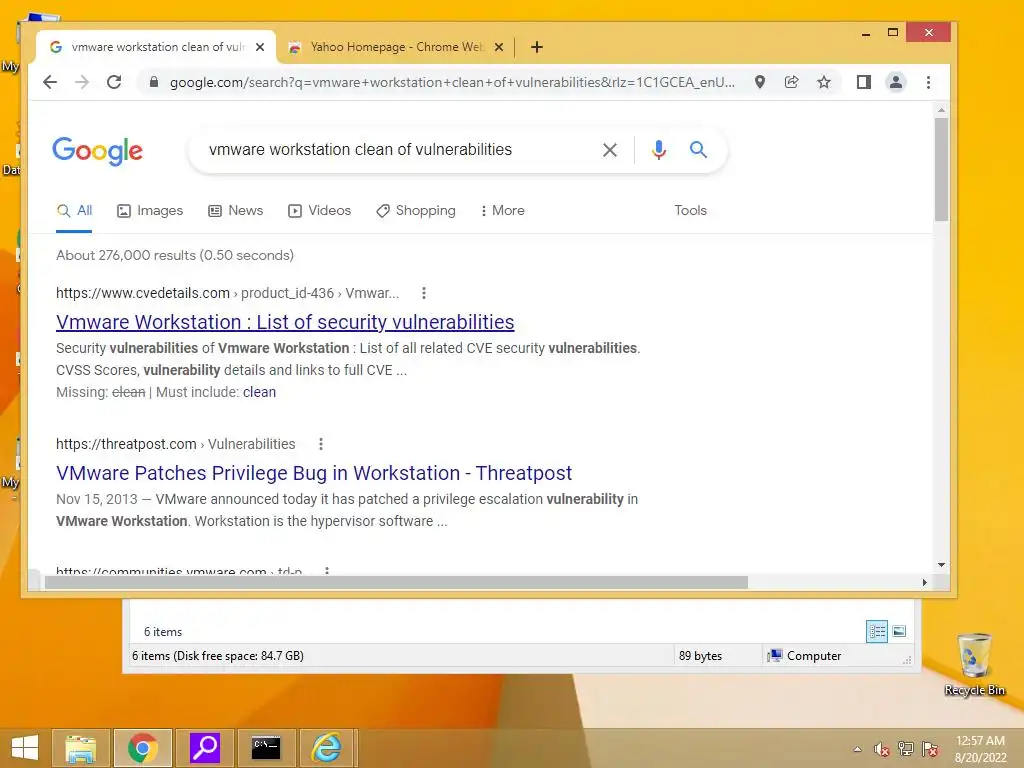This screenshot has height=768, width=1024.
Task: Click the scroll up arrow in Chrome
Action: (x=941, y=110)
